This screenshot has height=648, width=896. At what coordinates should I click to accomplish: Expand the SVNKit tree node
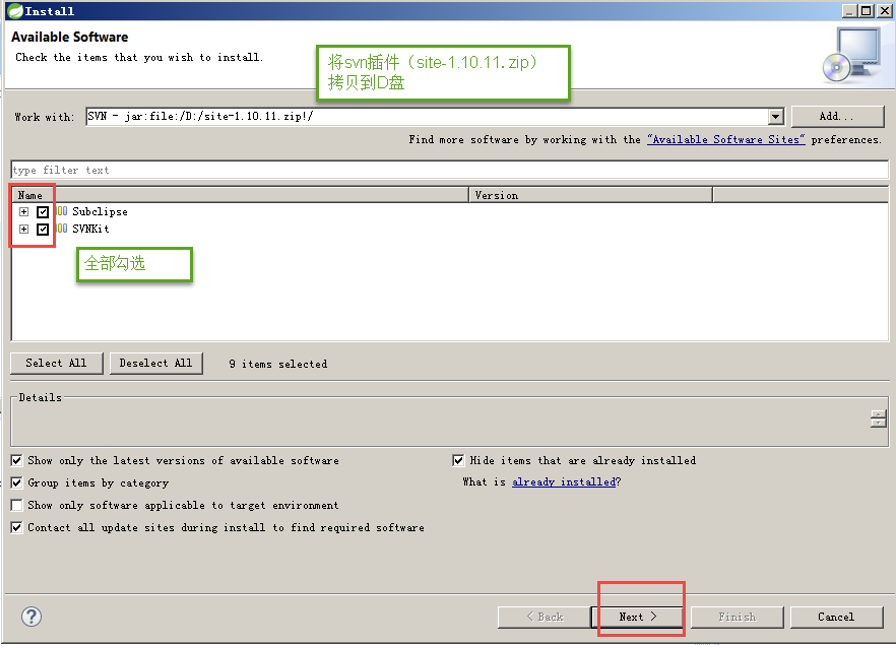(23, 229)
